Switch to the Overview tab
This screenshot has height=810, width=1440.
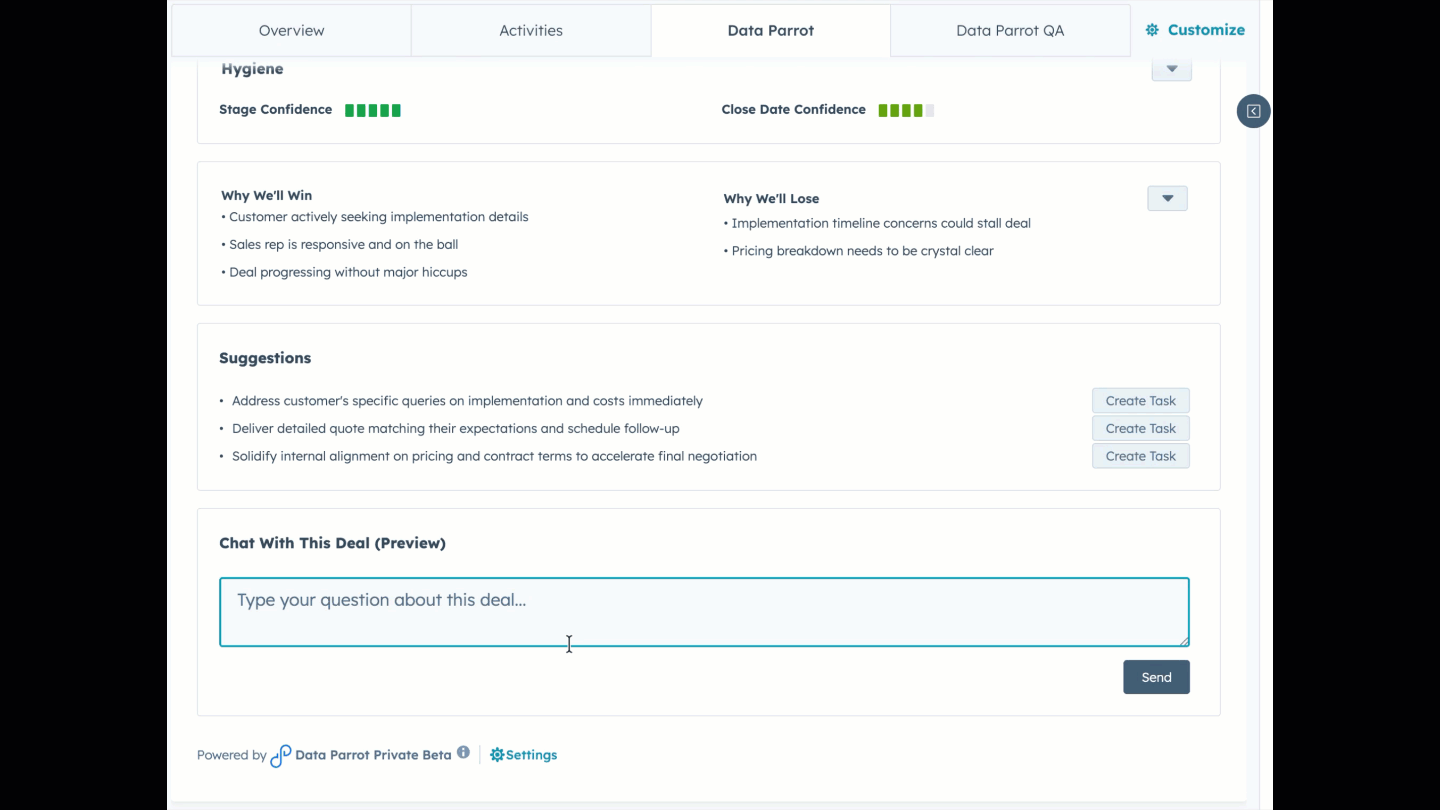pyautogui.click(x=291, y=30)
